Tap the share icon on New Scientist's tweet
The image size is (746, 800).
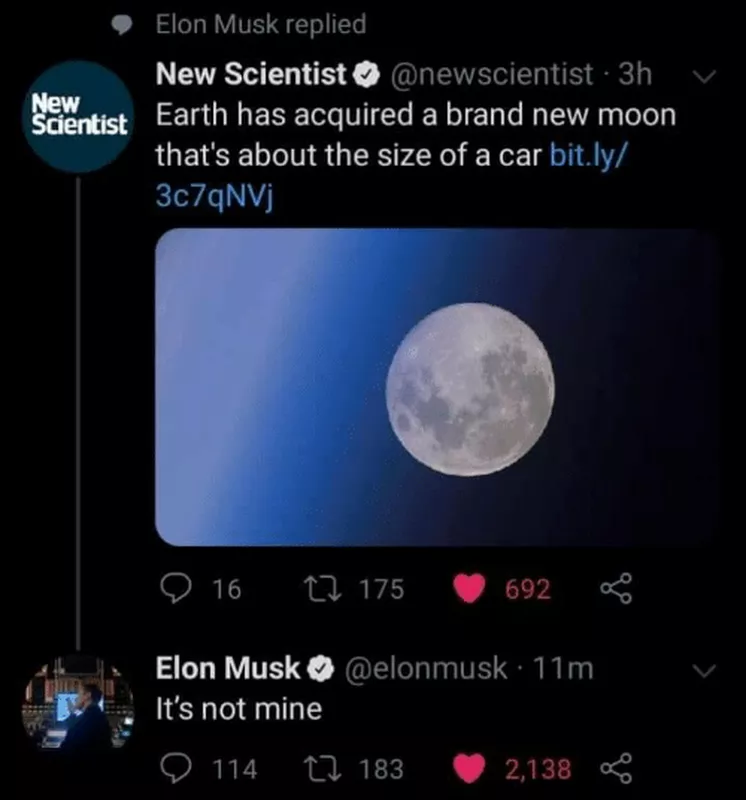click(x=617, y=589)
